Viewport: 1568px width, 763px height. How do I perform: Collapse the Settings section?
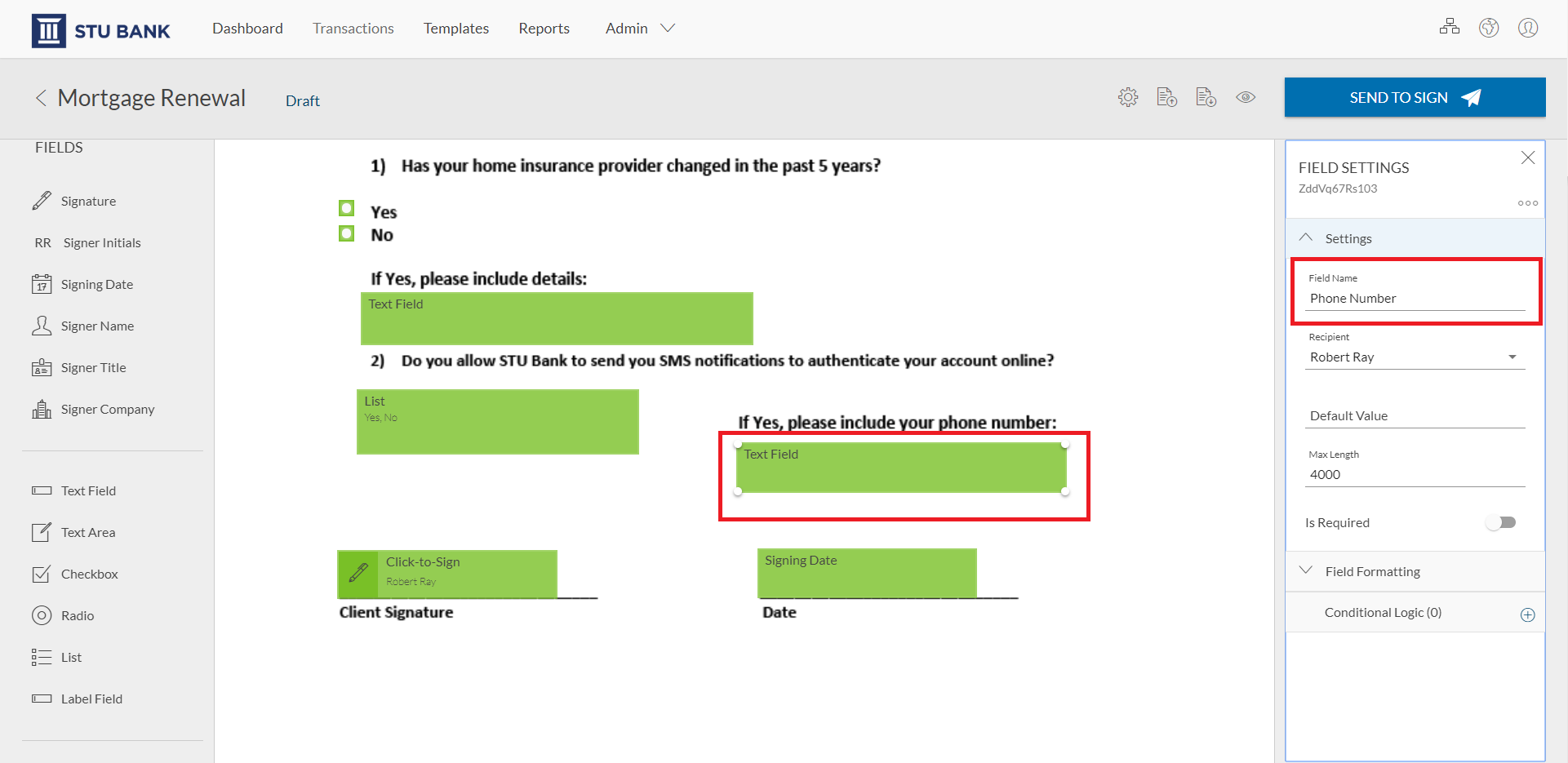coord(1415,238)
